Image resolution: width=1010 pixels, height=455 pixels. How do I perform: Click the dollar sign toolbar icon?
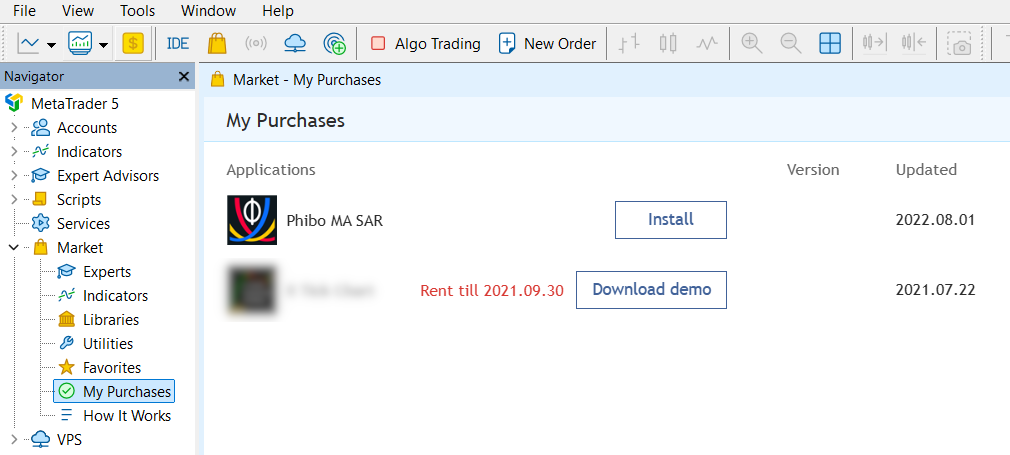coord(132,43)
